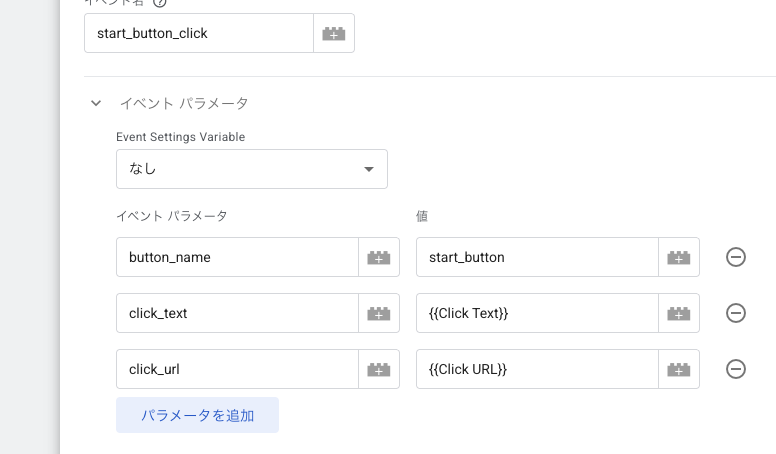776x454 pixels.
Task: Remove the click_url parameter row
Action: (735, 369)
